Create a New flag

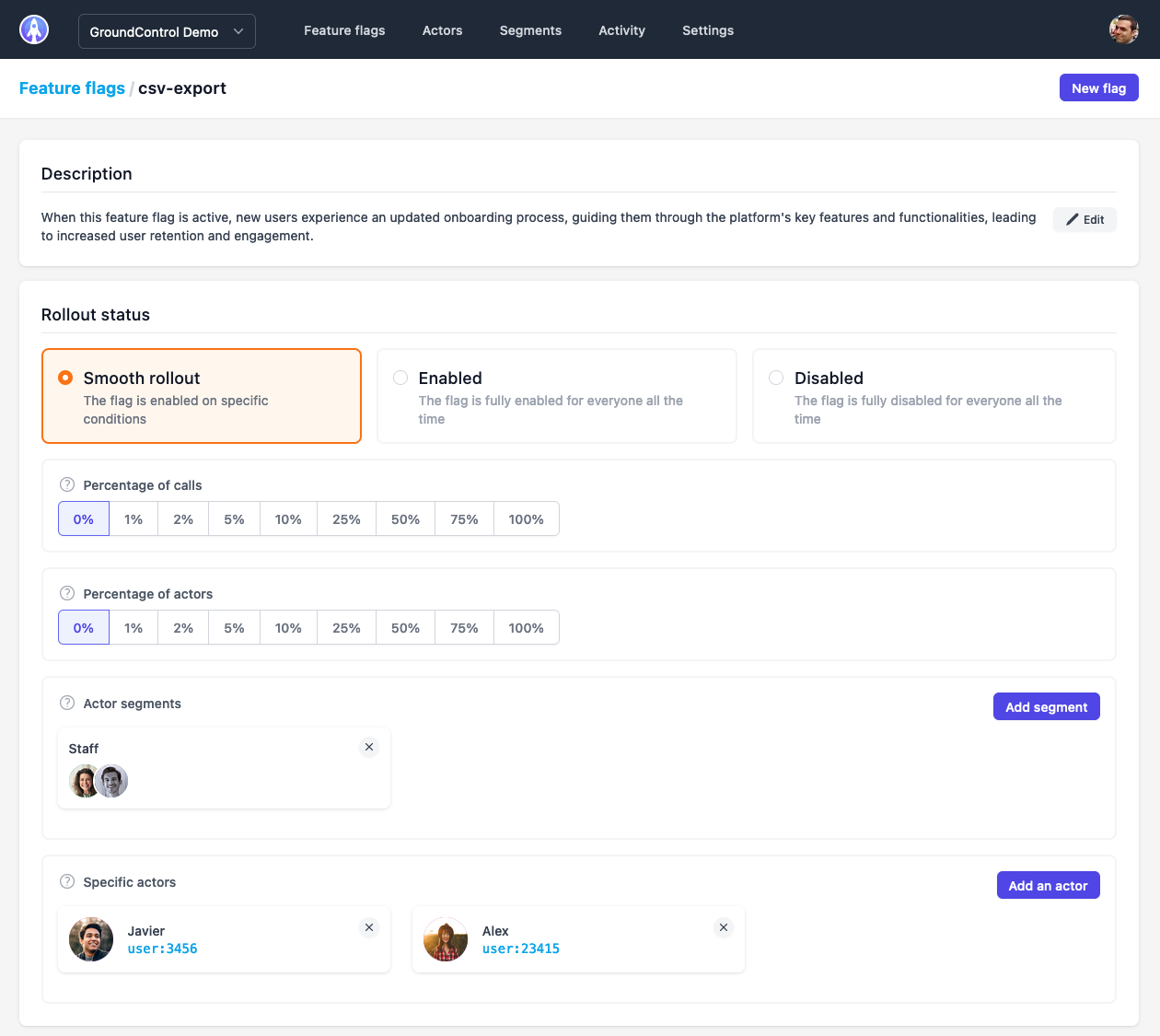1098,87
